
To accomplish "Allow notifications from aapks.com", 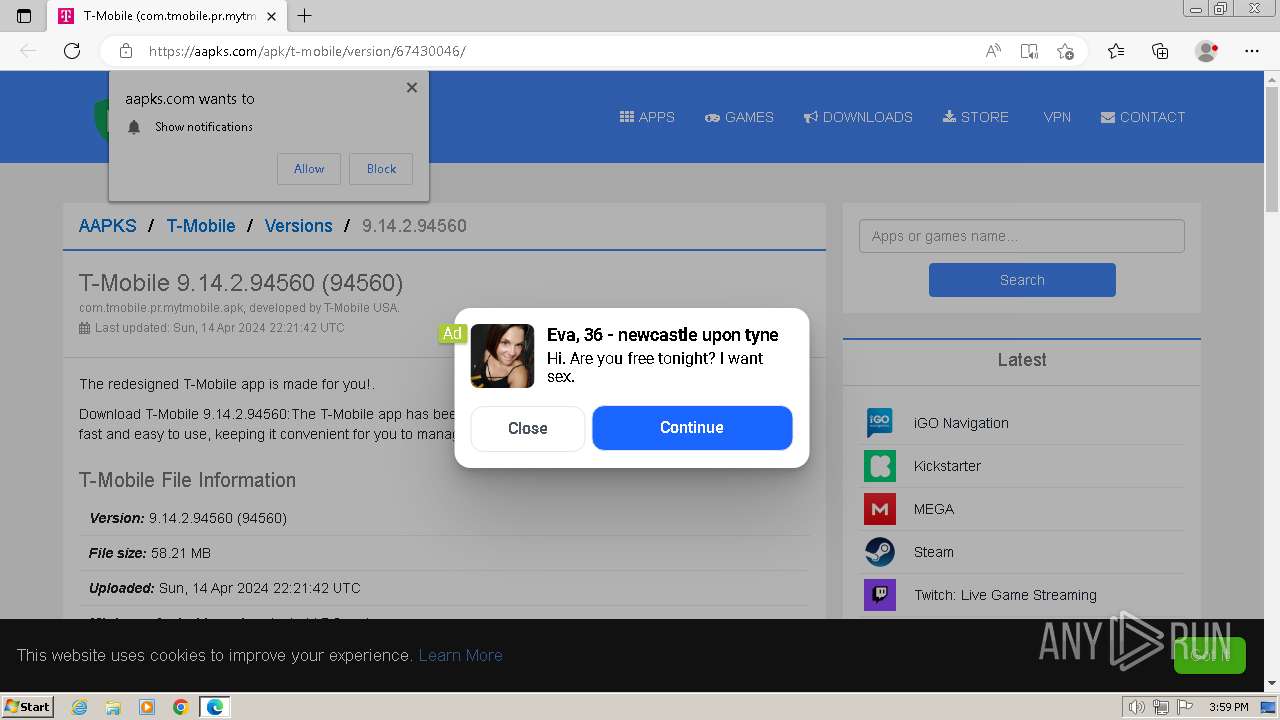I will (x=309, y=169).
